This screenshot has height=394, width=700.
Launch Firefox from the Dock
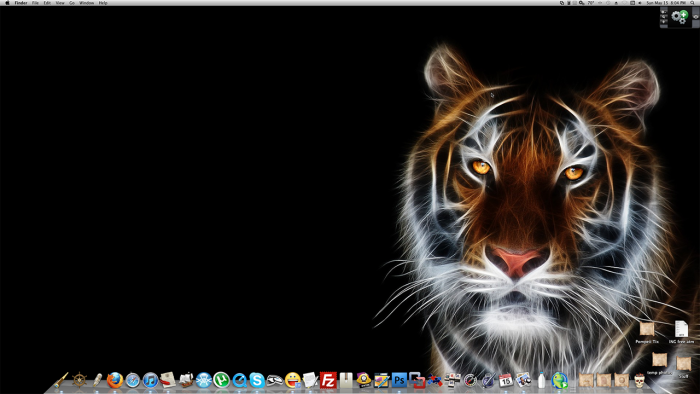click(115, 380)
